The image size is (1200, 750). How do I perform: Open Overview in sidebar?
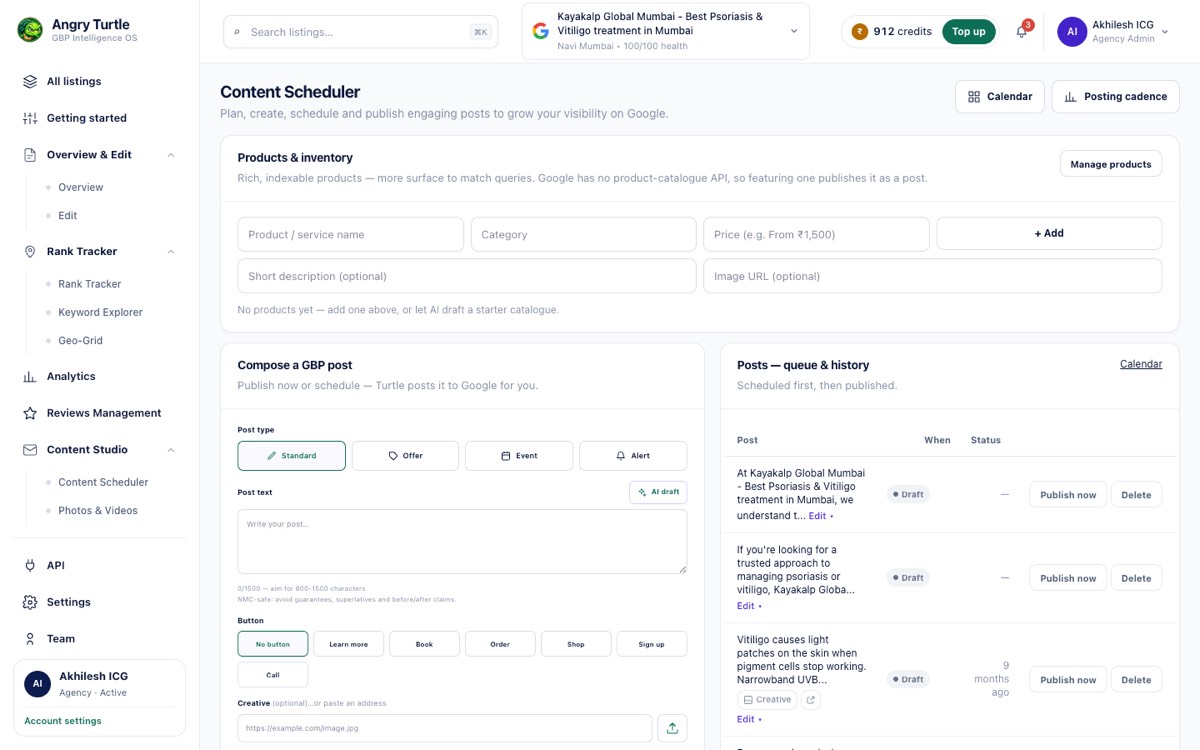pyautogui.click(x=81, y=187)
